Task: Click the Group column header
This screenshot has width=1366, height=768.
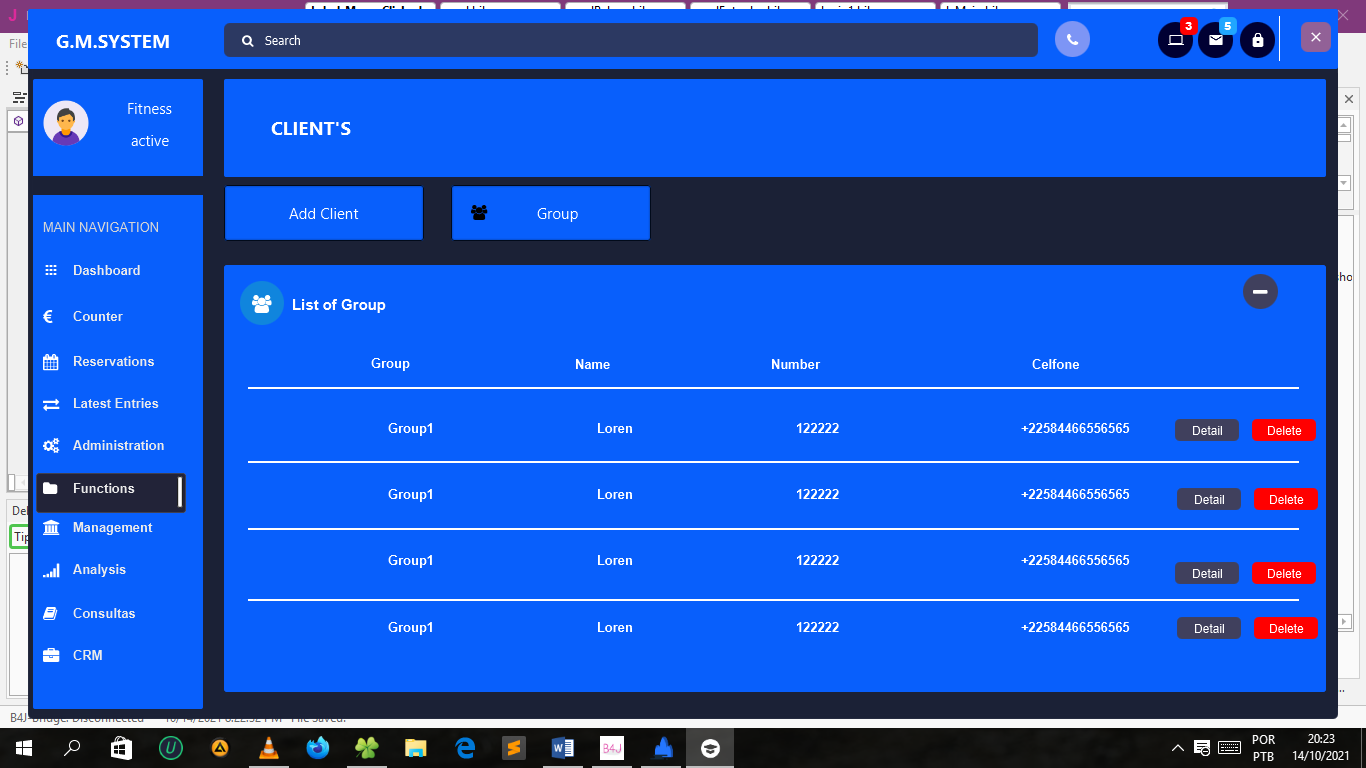Action: pyautogui.click(x=390, y=363)
